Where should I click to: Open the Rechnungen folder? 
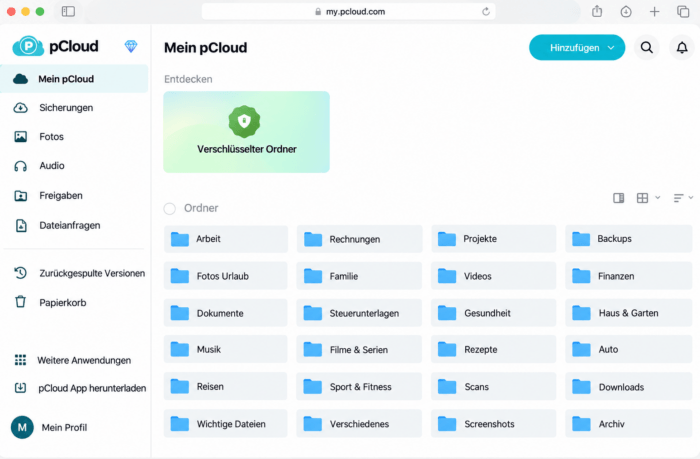click(x=359, y=239)
